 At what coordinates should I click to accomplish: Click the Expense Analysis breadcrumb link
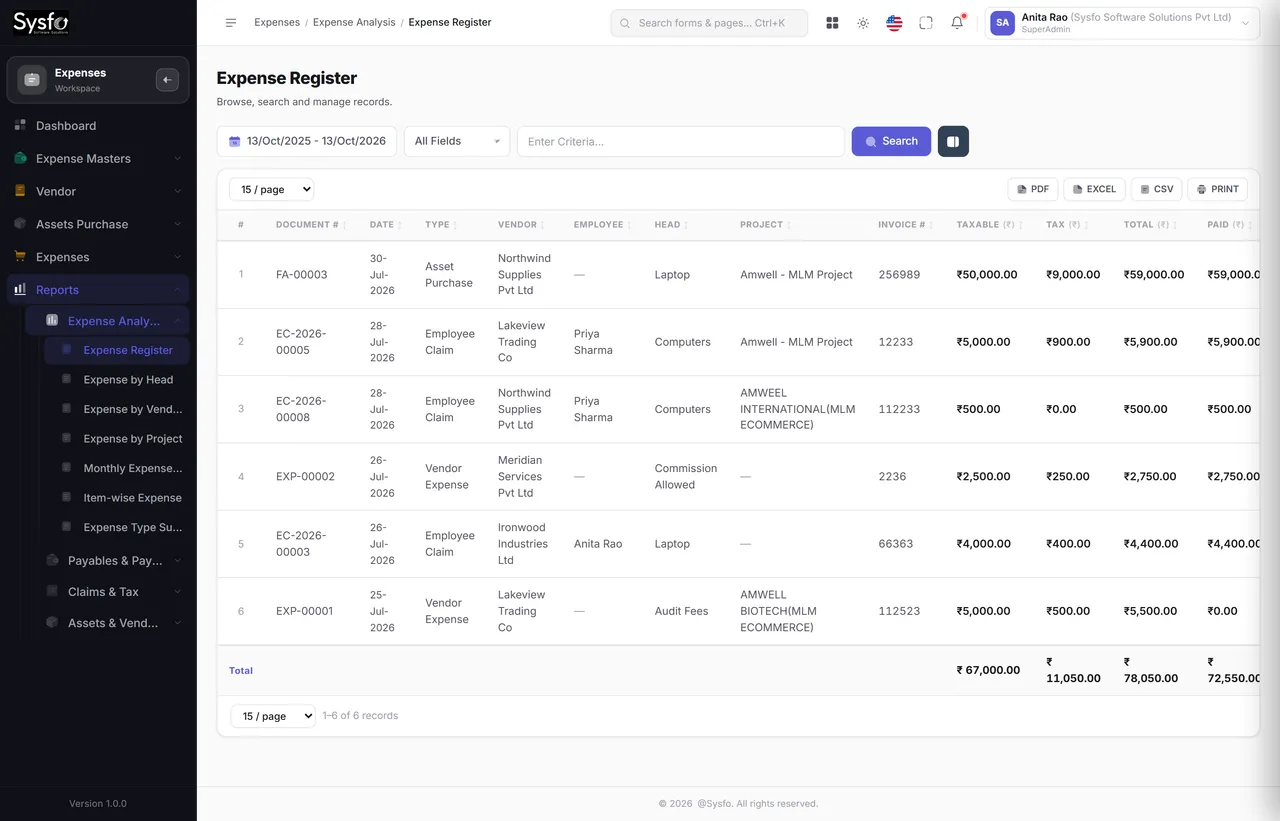tap(354, 22)
